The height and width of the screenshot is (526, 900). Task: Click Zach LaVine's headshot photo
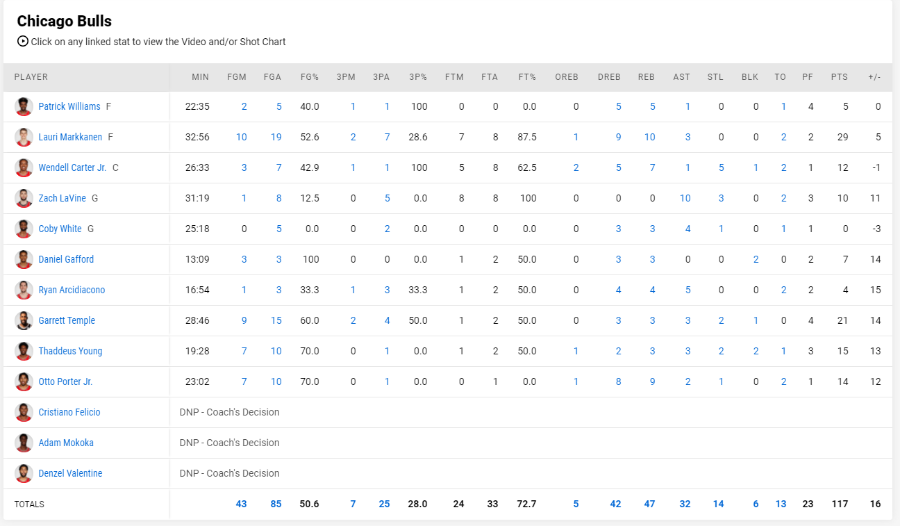24,198
